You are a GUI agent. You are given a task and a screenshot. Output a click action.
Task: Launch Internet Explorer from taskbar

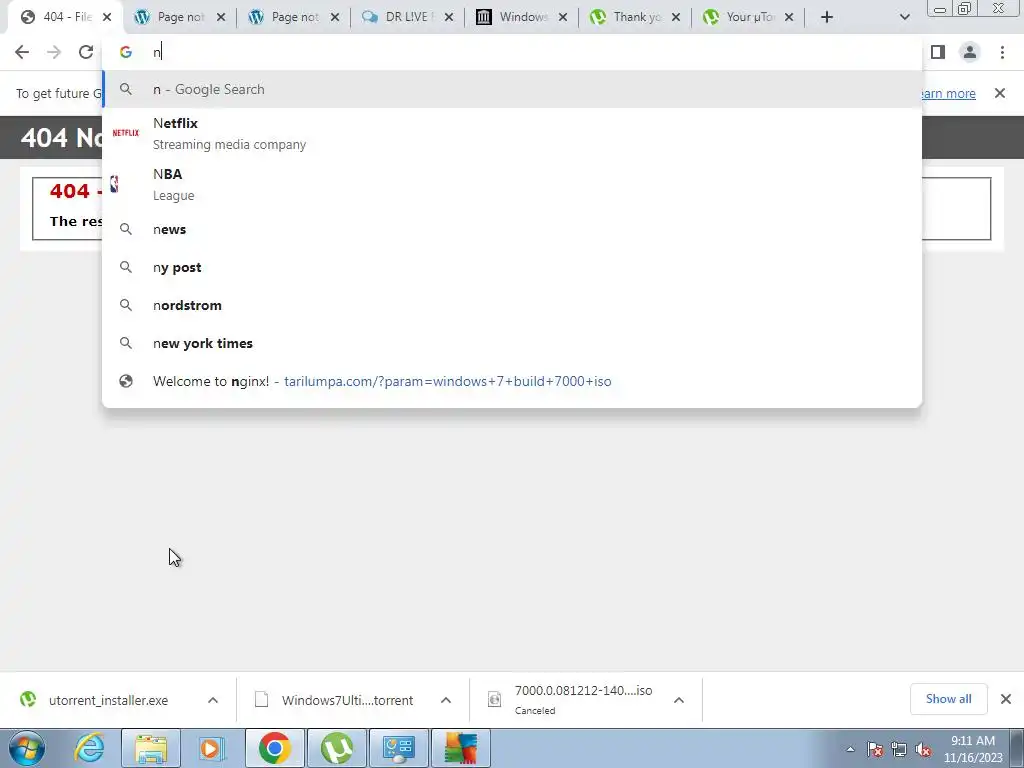pos(89,748)
